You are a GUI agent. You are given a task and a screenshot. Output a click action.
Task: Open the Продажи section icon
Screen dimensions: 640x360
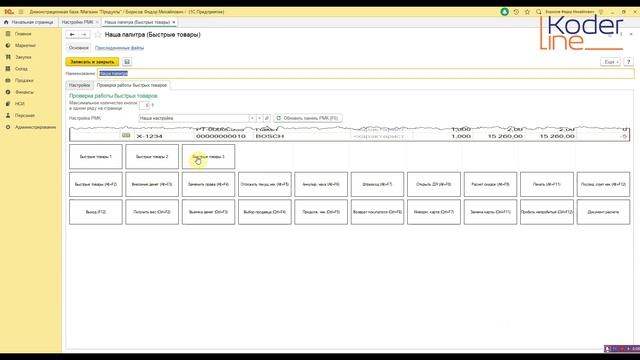tap(8, 80)
